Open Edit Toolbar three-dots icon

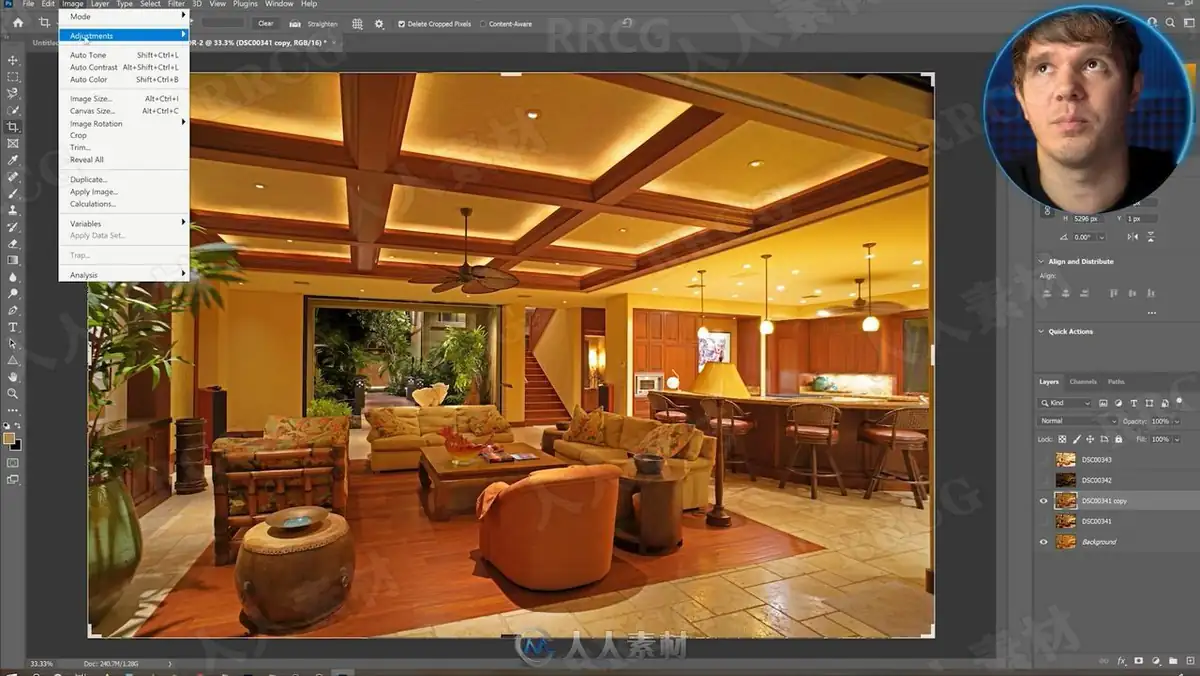pos(13,410)
